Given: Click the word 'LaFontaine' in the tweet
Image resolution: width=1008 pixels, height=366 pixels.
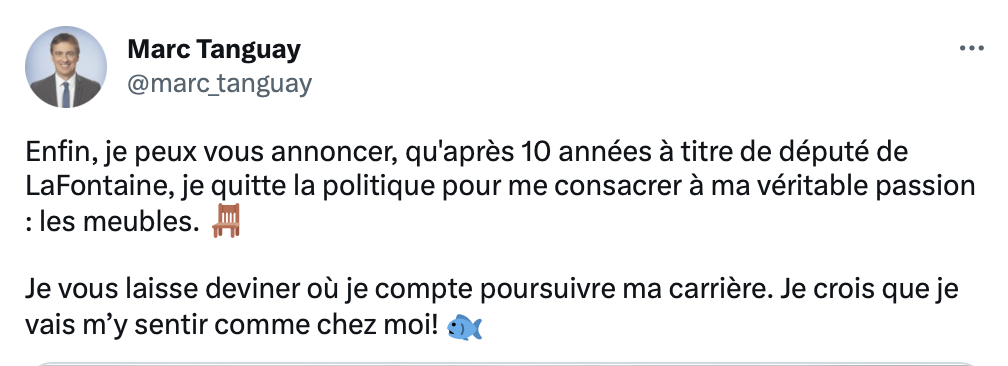Looking at the screenshot, I should [x=99, y=187].
